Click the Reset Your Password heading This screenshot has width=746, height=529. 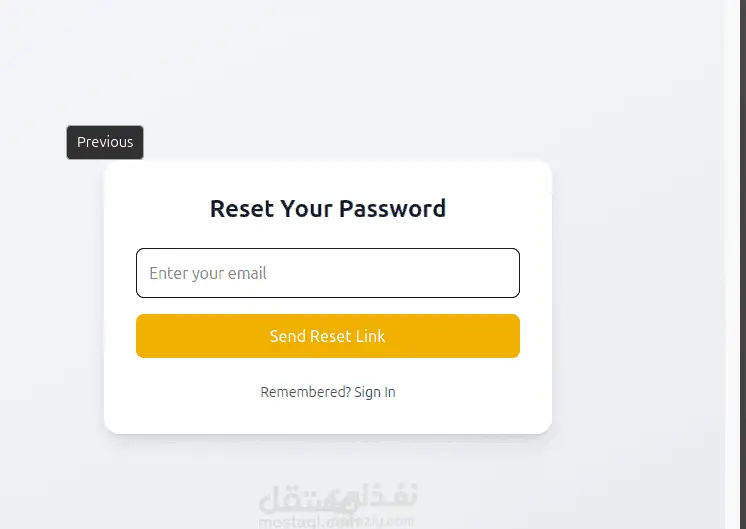pos(327,209)
